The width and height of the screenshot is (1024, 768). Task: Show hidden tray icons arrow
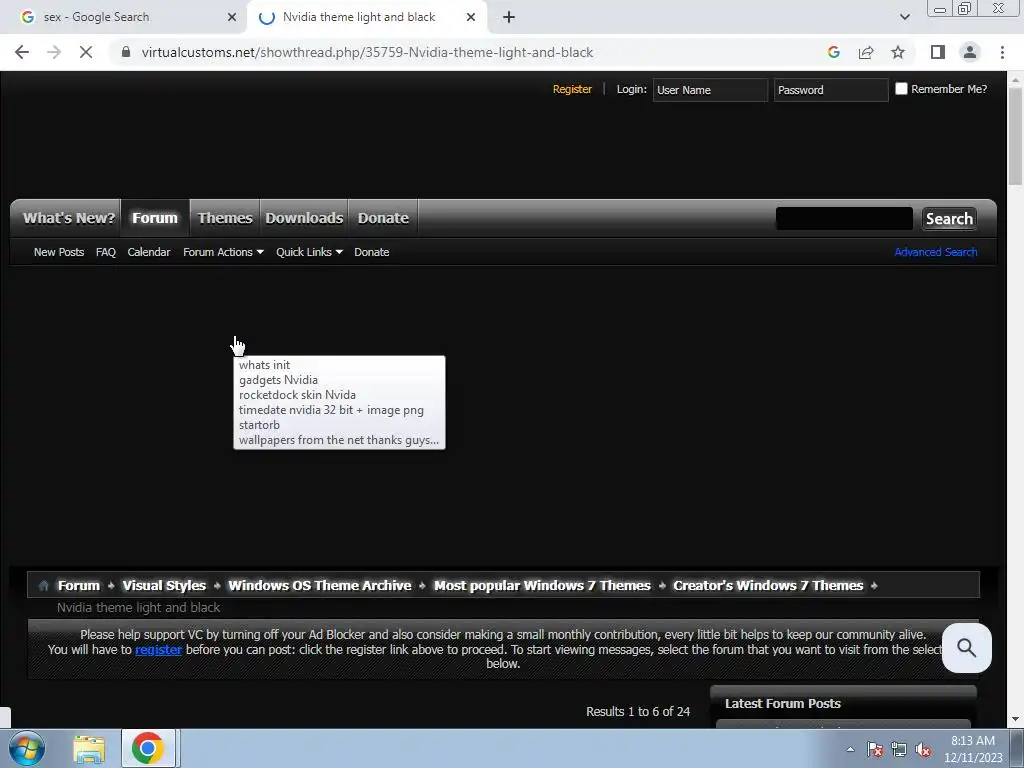(x=850, y=749)
